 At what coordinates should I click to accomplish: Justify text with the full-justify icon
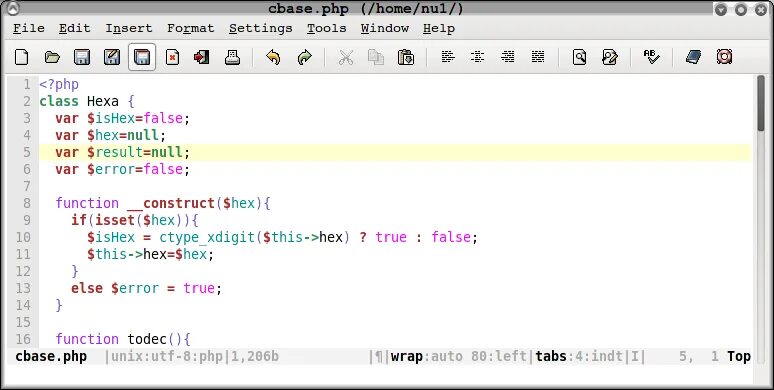point(538,57)
